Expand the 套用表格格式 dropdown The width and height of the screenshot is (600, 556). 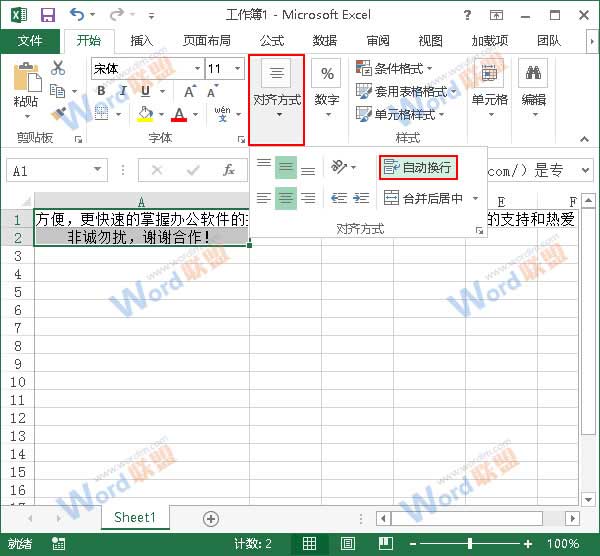tap(453, 92)
